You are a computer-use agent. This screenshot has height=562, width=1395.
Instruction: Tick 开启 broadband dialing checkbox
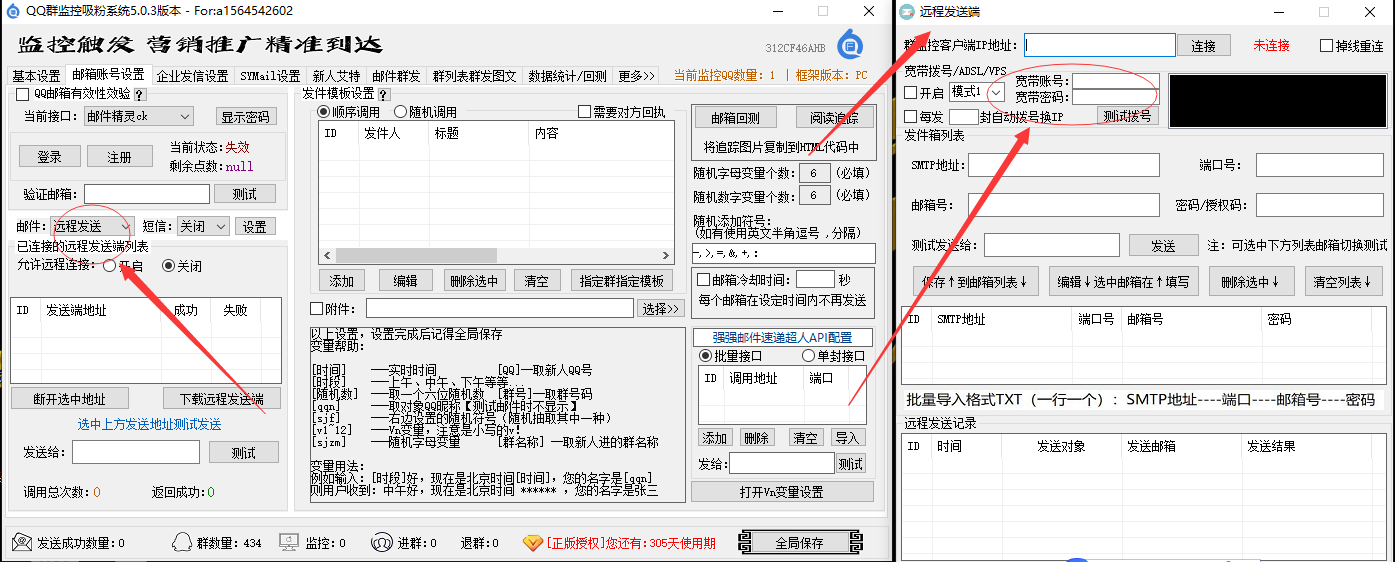pyautogui.click(x=911, y=92)
